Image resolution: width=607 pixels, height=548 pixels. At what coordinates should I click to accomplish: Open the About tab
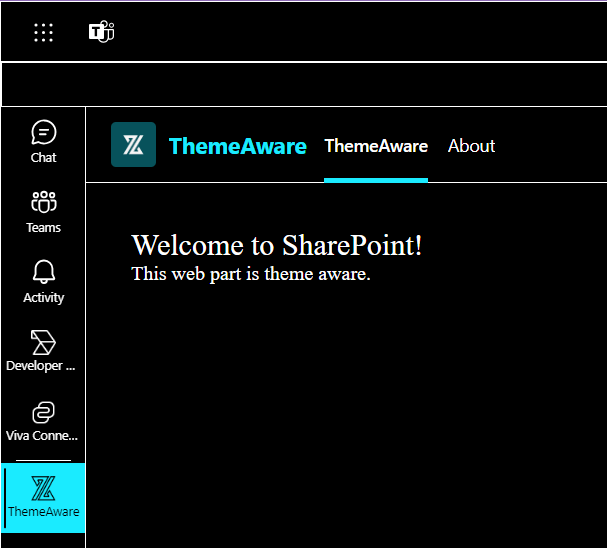471,146
